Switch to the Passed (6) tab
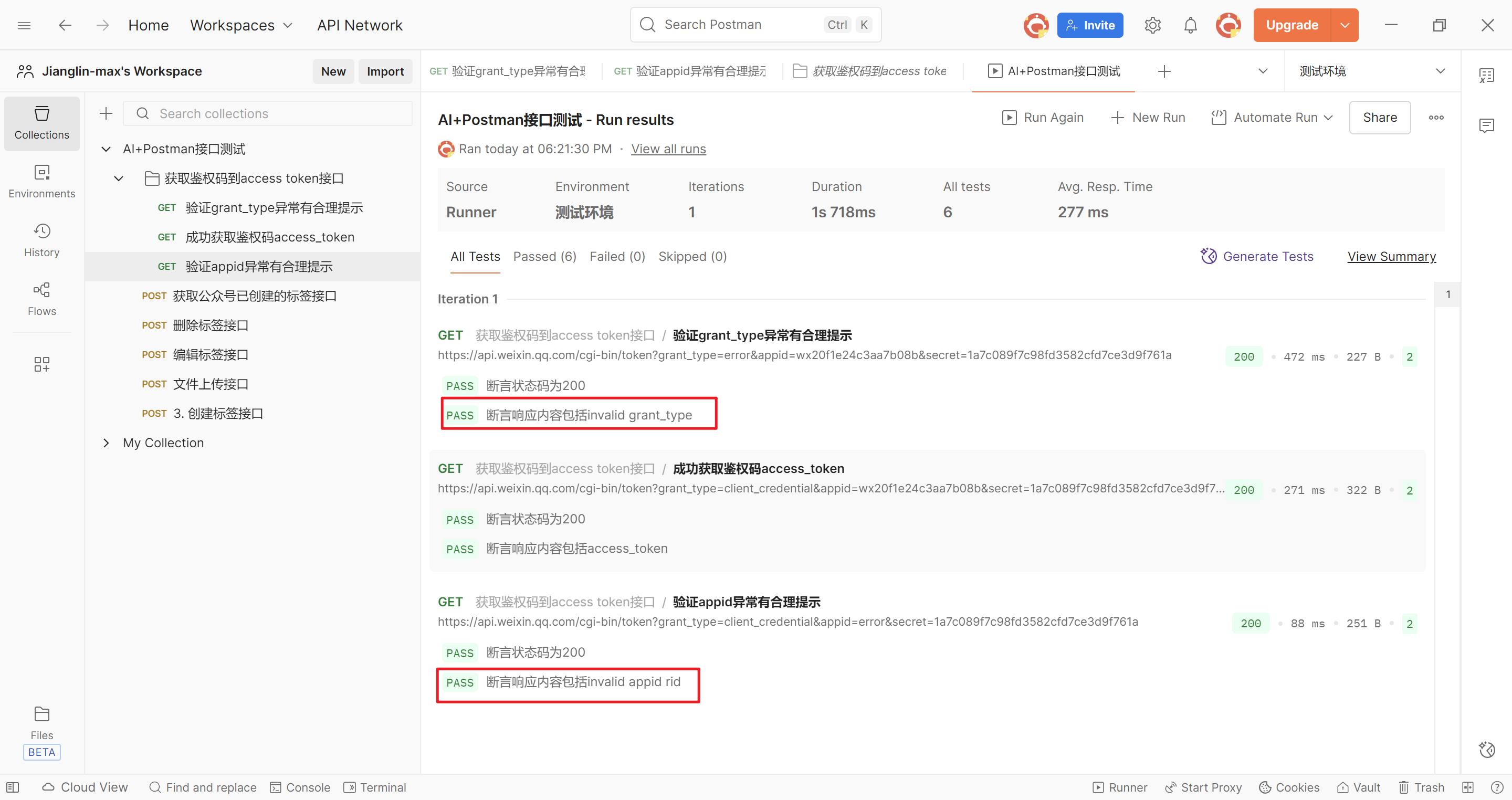 coord(544,257)
